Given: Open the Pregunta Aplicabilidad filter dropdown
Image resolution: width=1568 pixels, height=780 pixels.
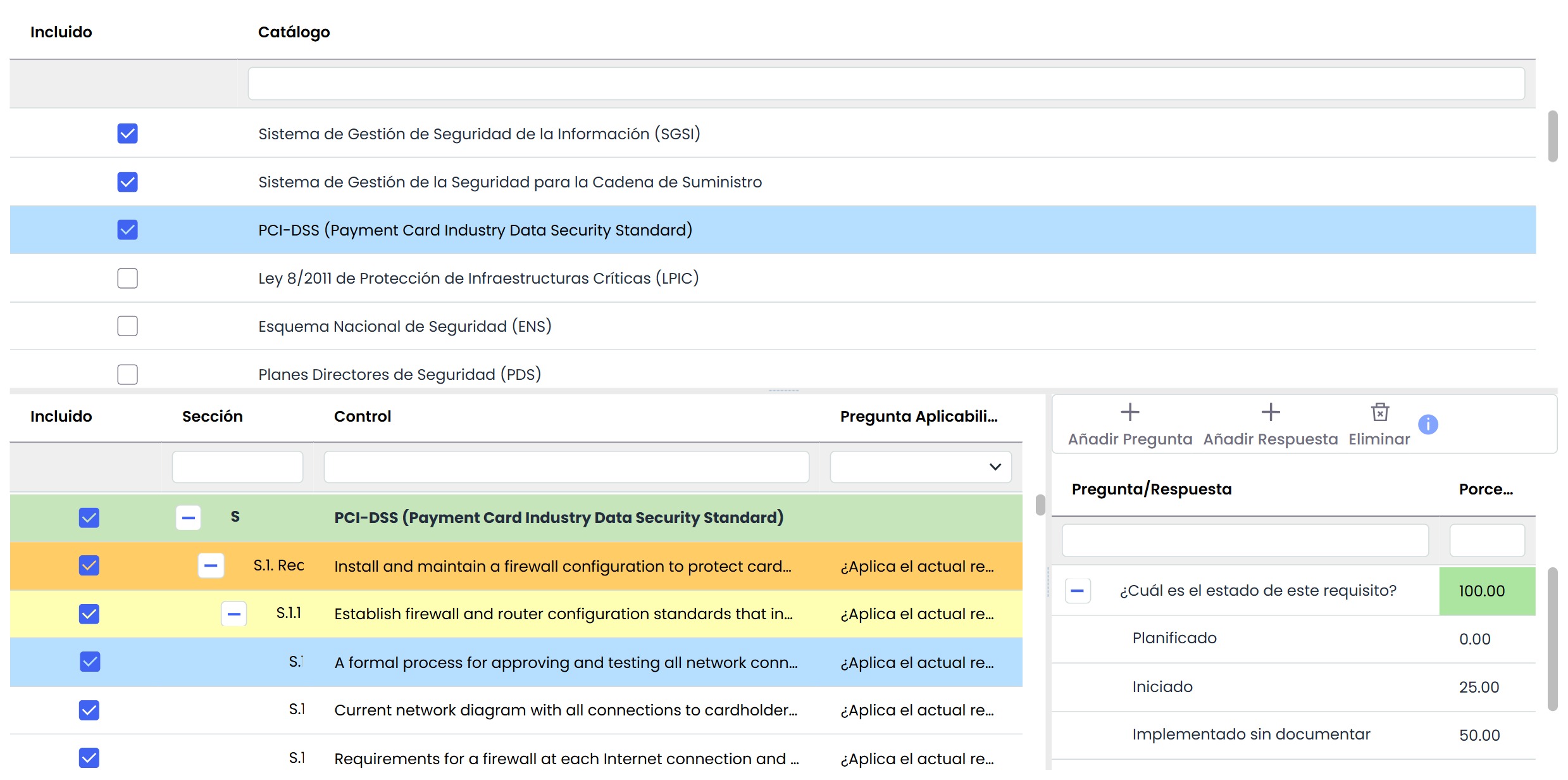Looking at the screenshot, I should (x=995, y=467).
